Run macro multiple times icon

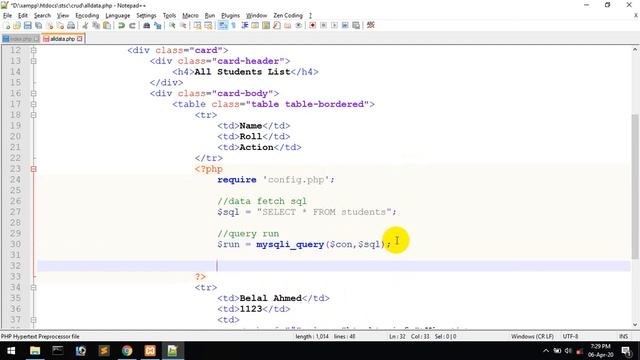pyautogui.click(x=345, y=25)
